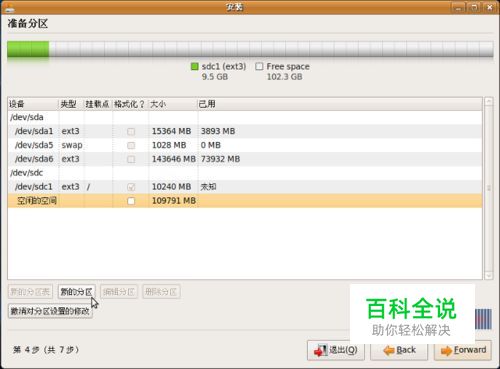Click the 退出(Q) quit button
Viewport: 500px width, 369px height.
pyautogui.click(x=336, y=350)
